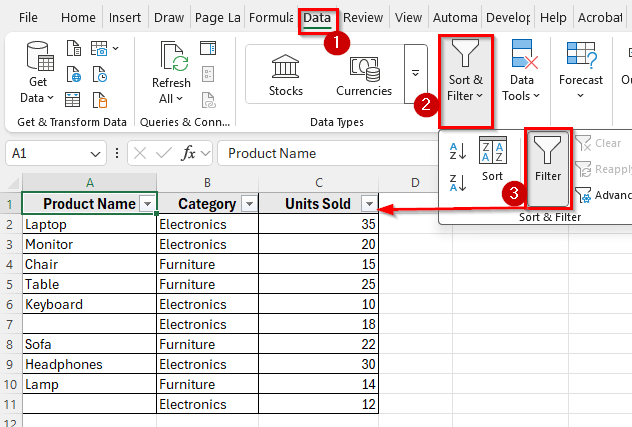Import data From Text/CSV icon
Image resolution: width=632 pixels, height=427 pixels.
click(73, 48)
